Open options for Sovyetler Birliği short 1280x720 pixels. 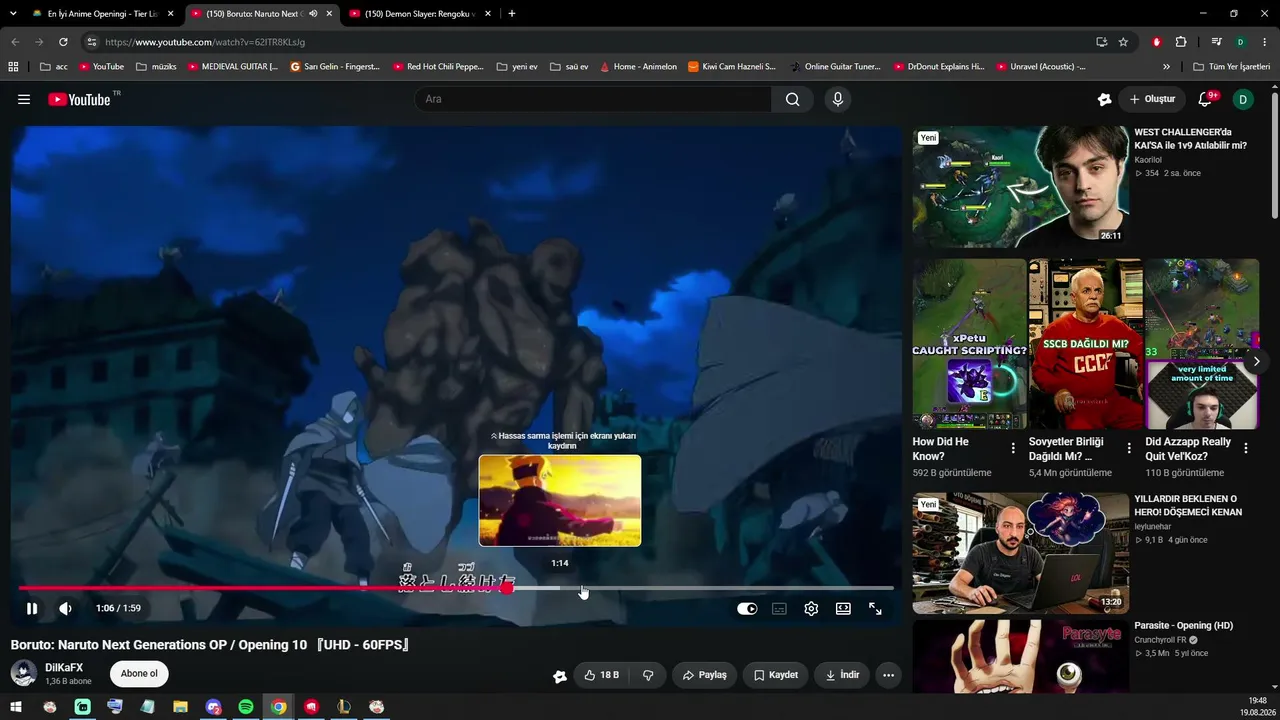point(1129,448)
